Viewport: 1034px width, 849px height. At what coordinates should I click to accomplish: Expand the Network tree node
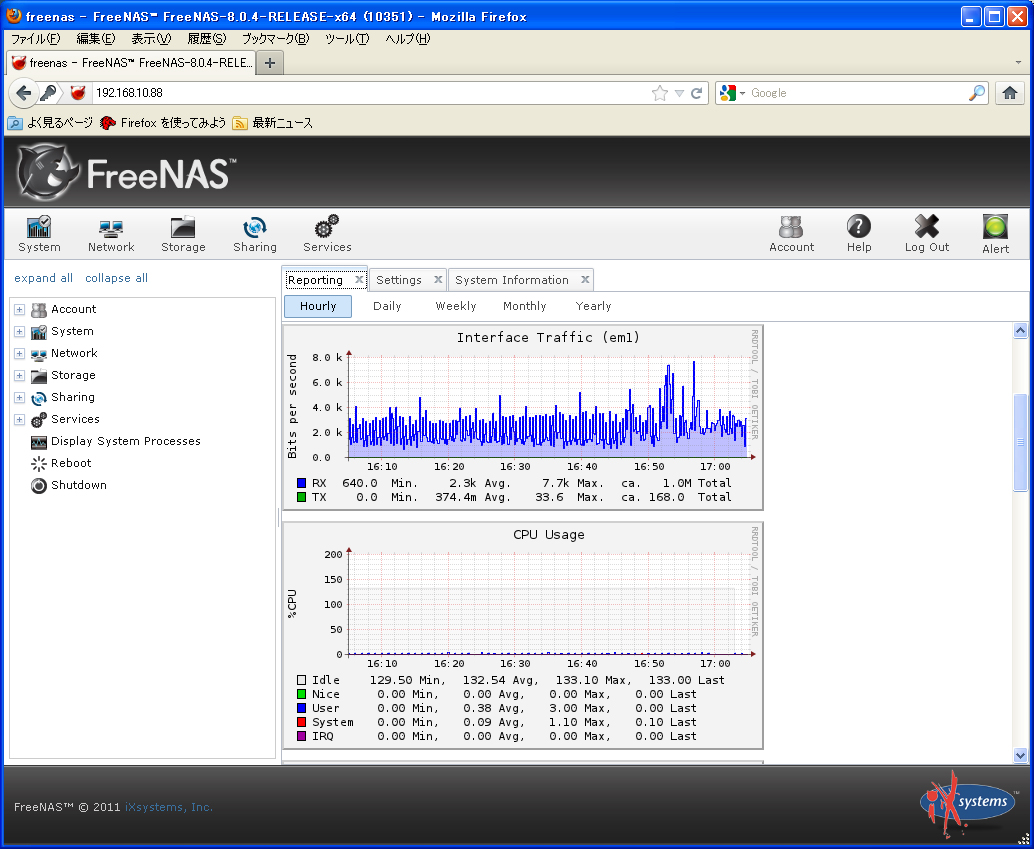click(19, 354)
